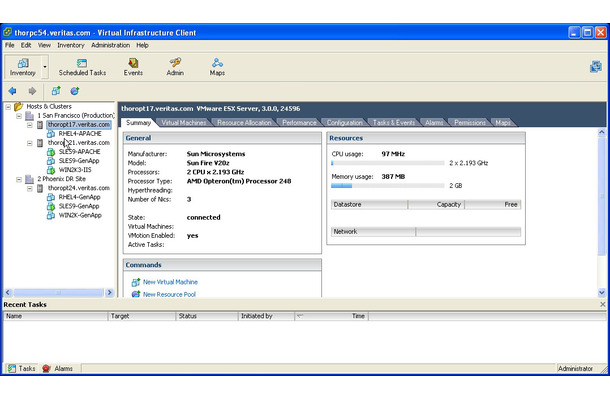Select the WIN2K-GenApp virtual machine
Screen dimensions: 610x400
click(x=80, y=215)
